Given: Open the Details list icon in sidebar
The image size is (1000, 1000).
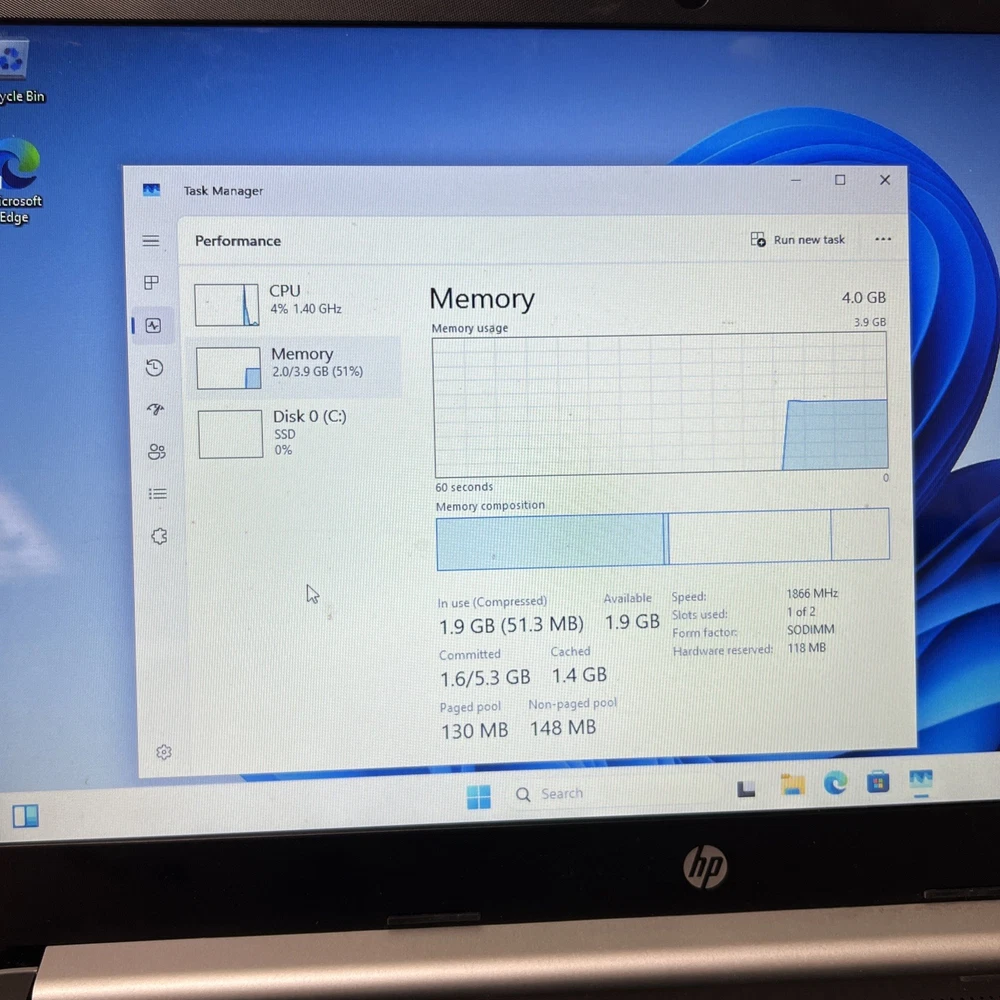Looking at the screenshot, I should tap(157, 494).
